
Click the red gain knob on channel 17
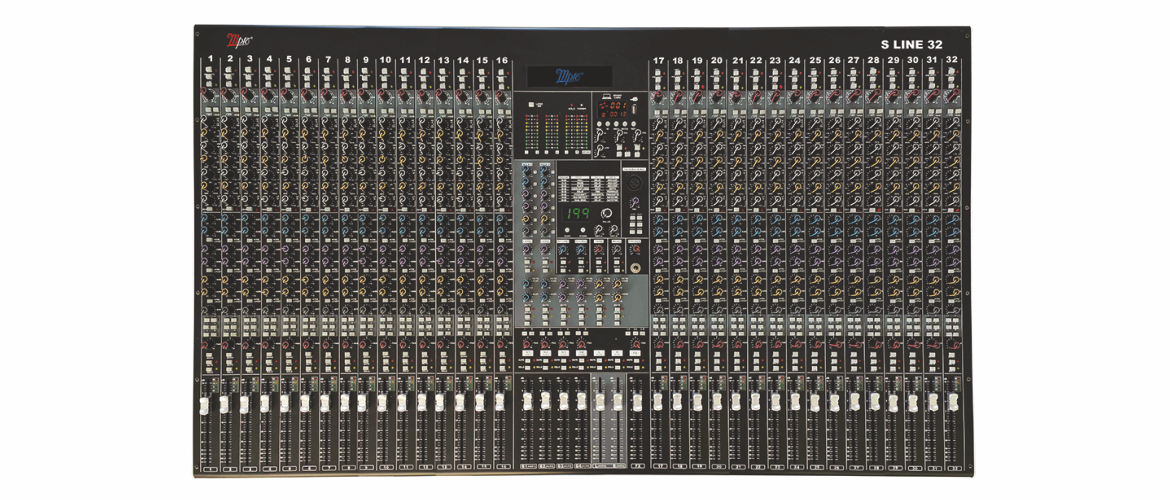click(657, 94)
